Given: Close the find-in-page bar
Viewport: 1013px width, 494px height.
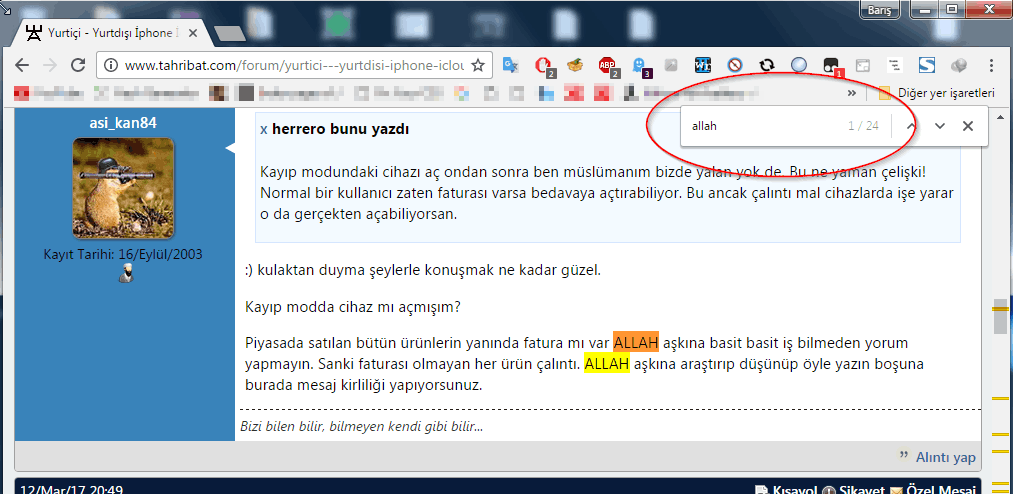Looking at the screenshot, I should point(968,126).
